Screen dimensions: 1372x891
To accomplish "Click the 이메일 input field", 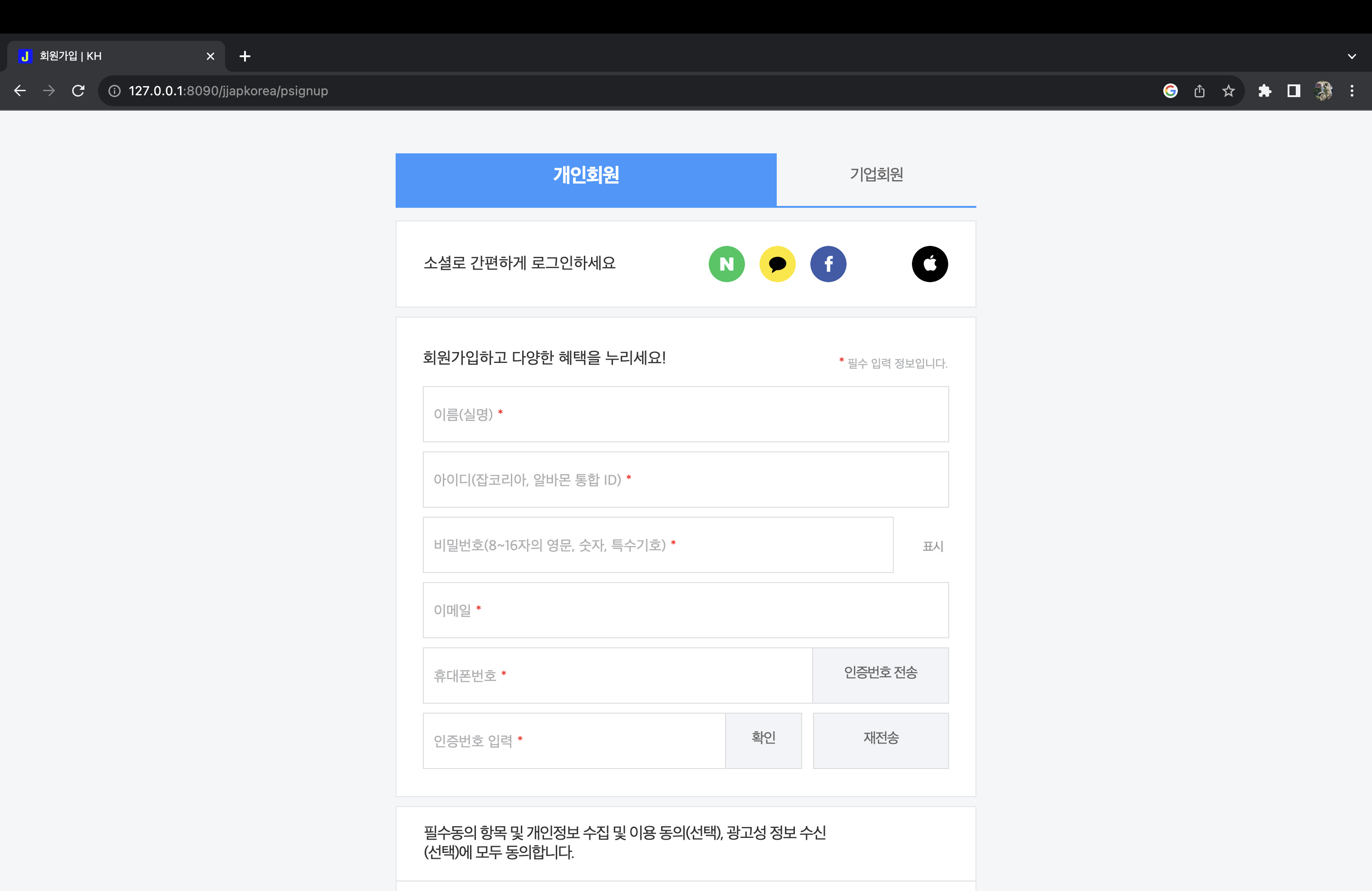I will click(686, 610).
